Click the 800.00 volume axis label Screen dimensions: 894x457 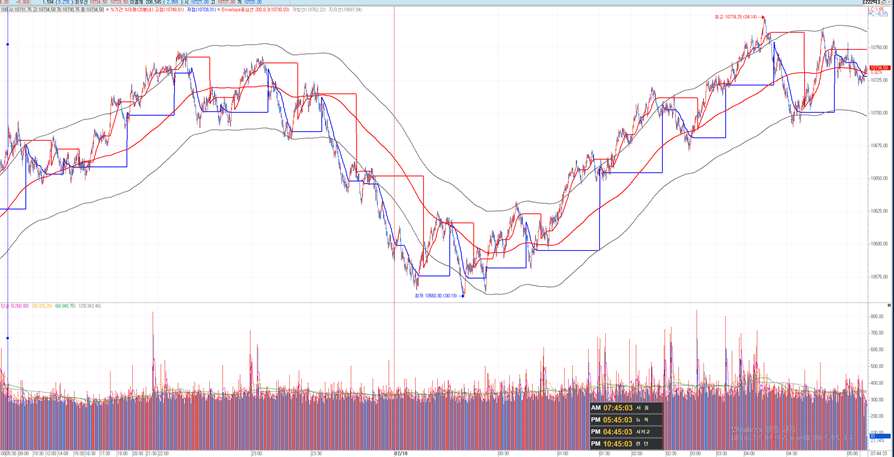coord(879,316)
